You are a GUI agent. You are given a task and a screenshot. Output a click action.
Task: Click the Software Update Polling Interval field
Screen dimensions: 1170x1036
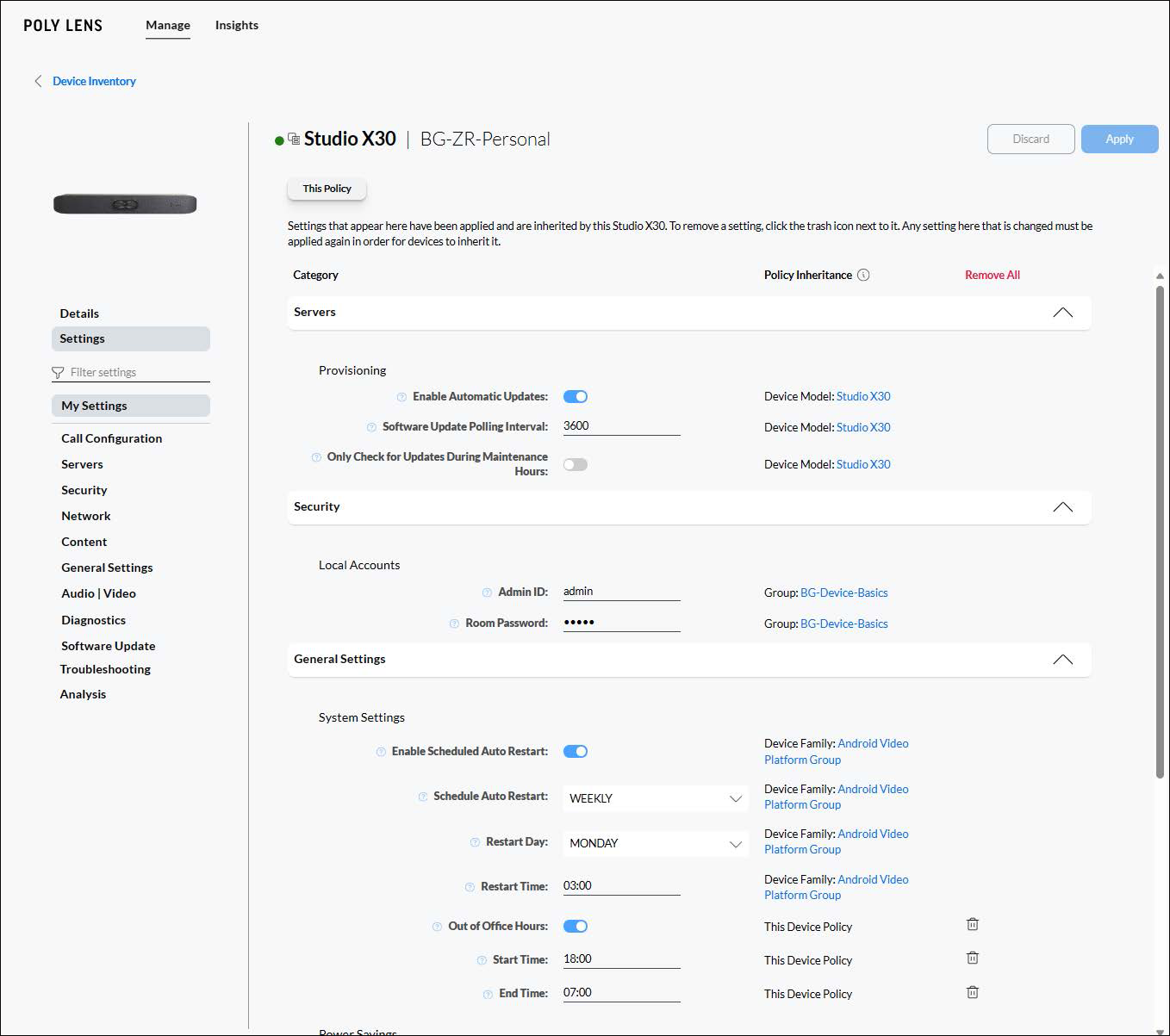tap(620, 426)
